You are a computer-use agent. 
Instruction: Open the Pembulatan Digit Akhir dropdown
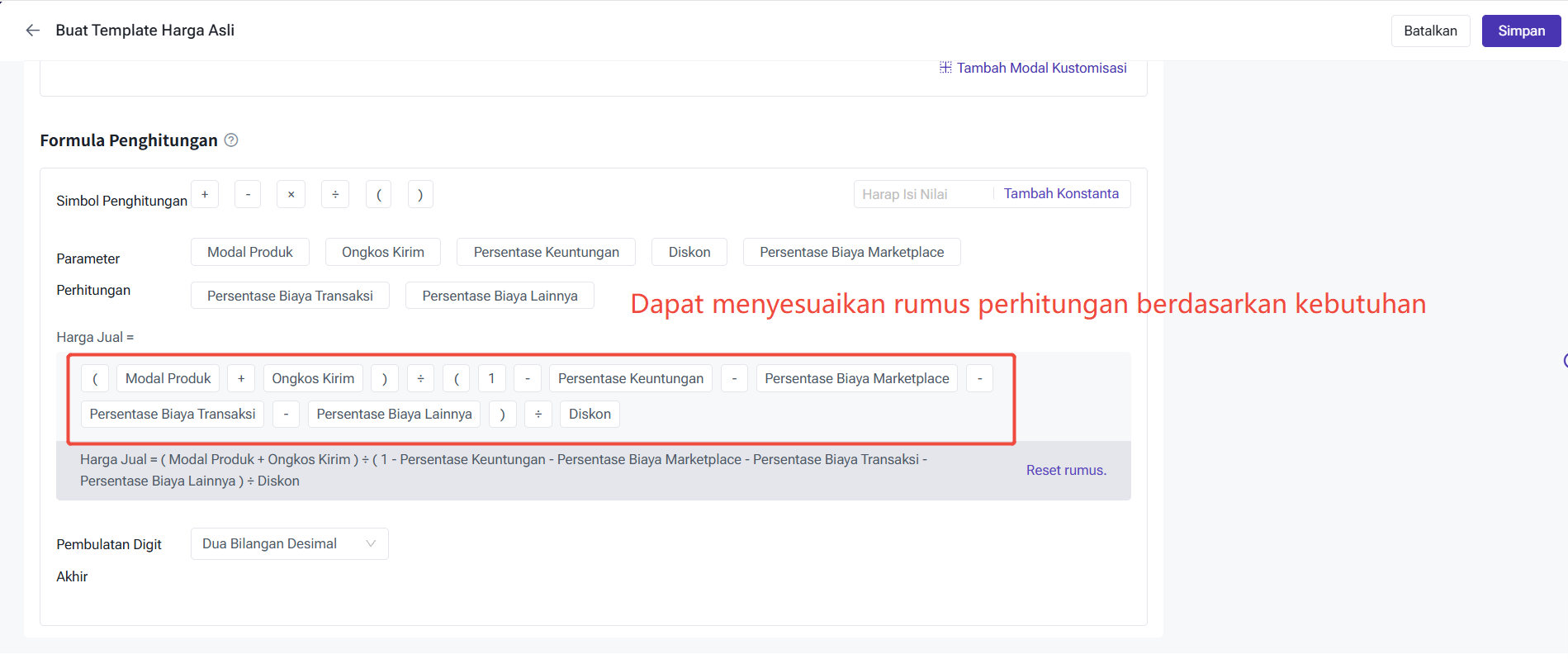click(289, 544)
